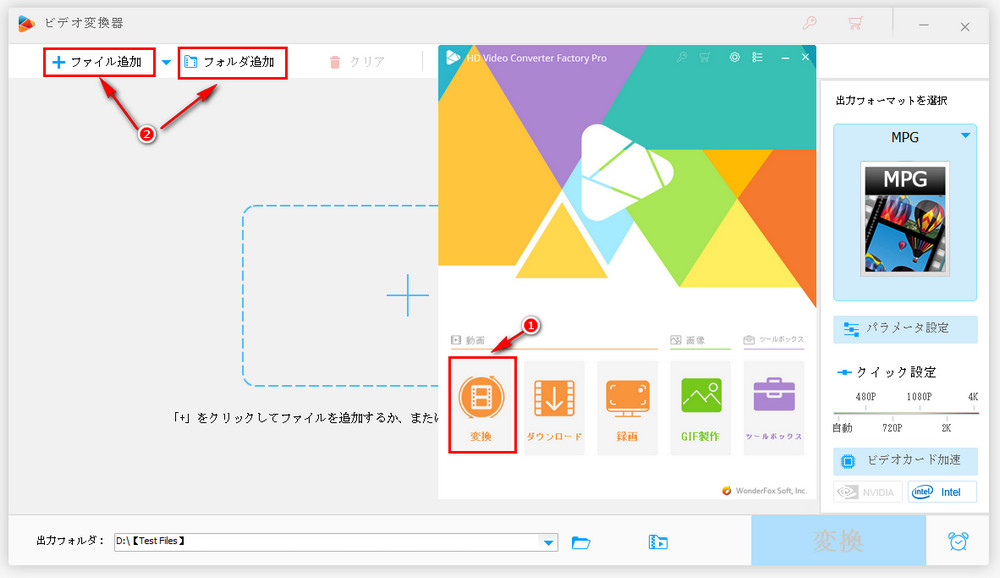Viewport: 1000px width, 578px height.
Task: Close the HD Video Converter Factory Pro window
Action: pos(805,57)
